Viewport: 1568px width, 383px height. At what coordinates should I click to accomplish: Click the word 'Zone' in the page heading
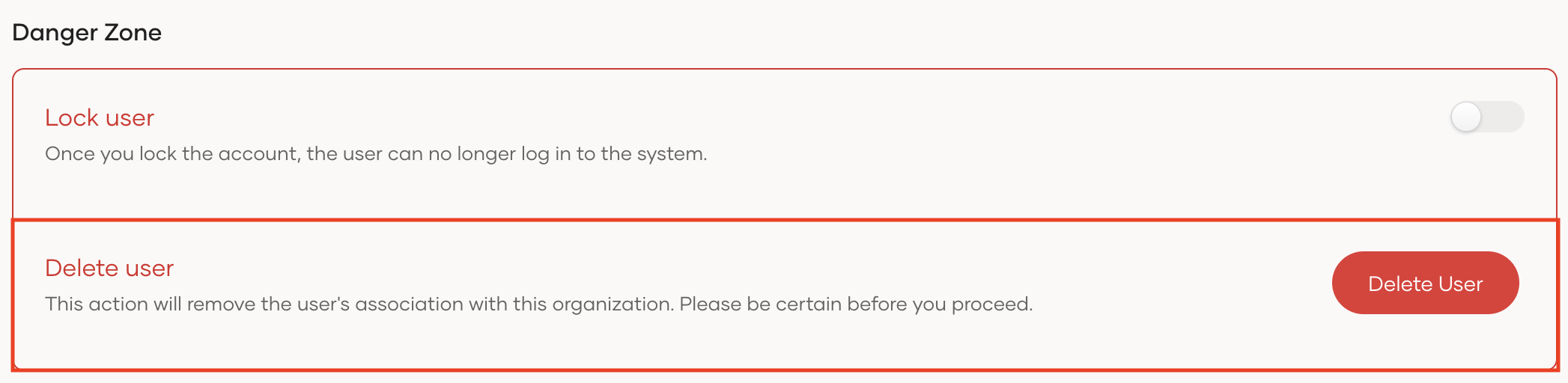coord(133,32)
